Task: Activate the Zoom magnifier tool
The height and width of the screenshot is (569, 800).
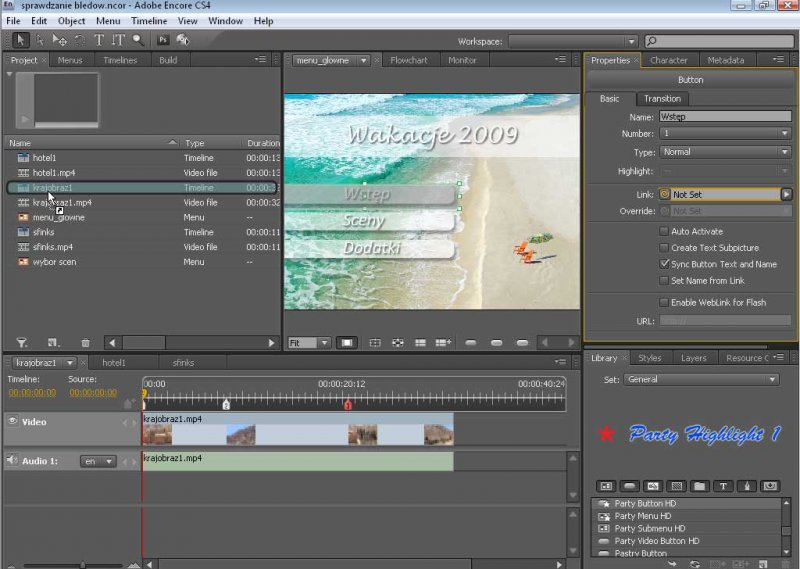Action: point(139,40)
